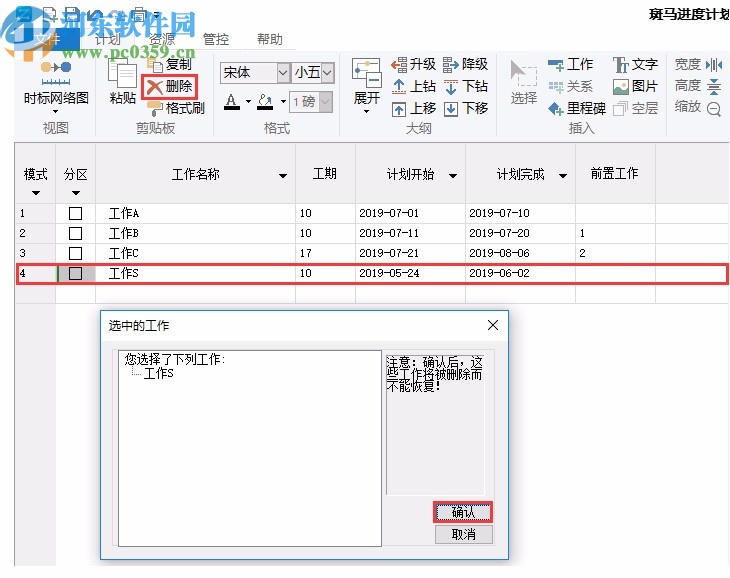The height and width of the screenshot is (578, 730).
Task: Adjust 高度 height icon
Action: 714,86
